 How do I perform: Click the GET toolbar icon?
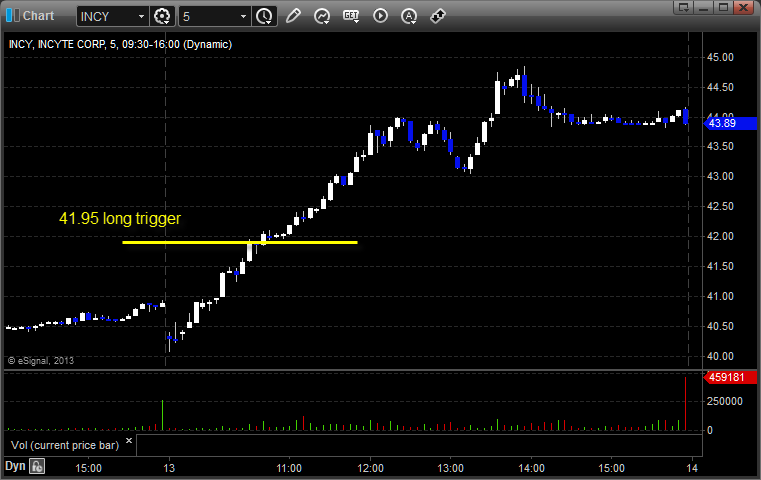point(351,16)
